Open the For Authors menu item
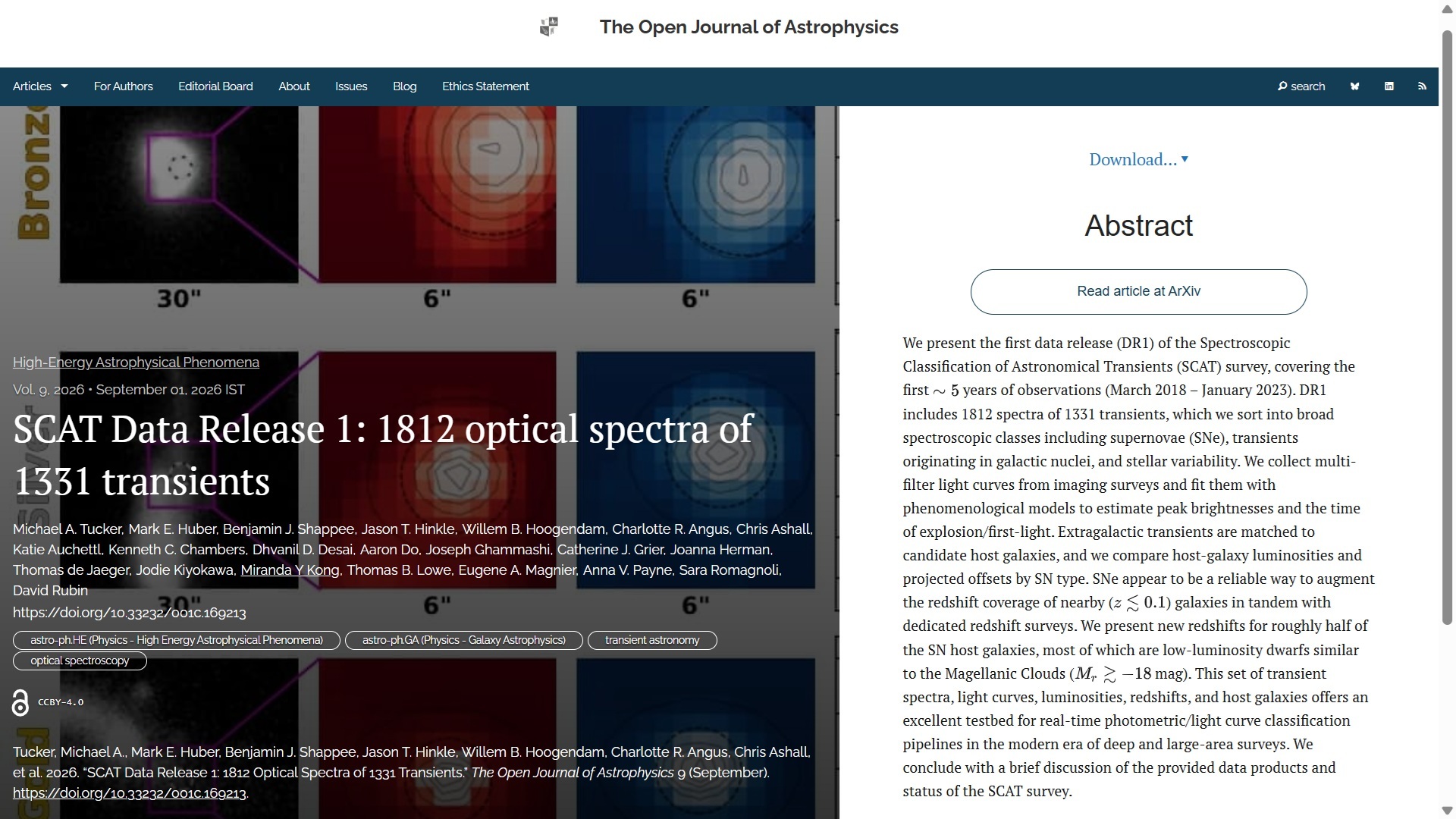The image size is (1456, 819). point(124,86)
